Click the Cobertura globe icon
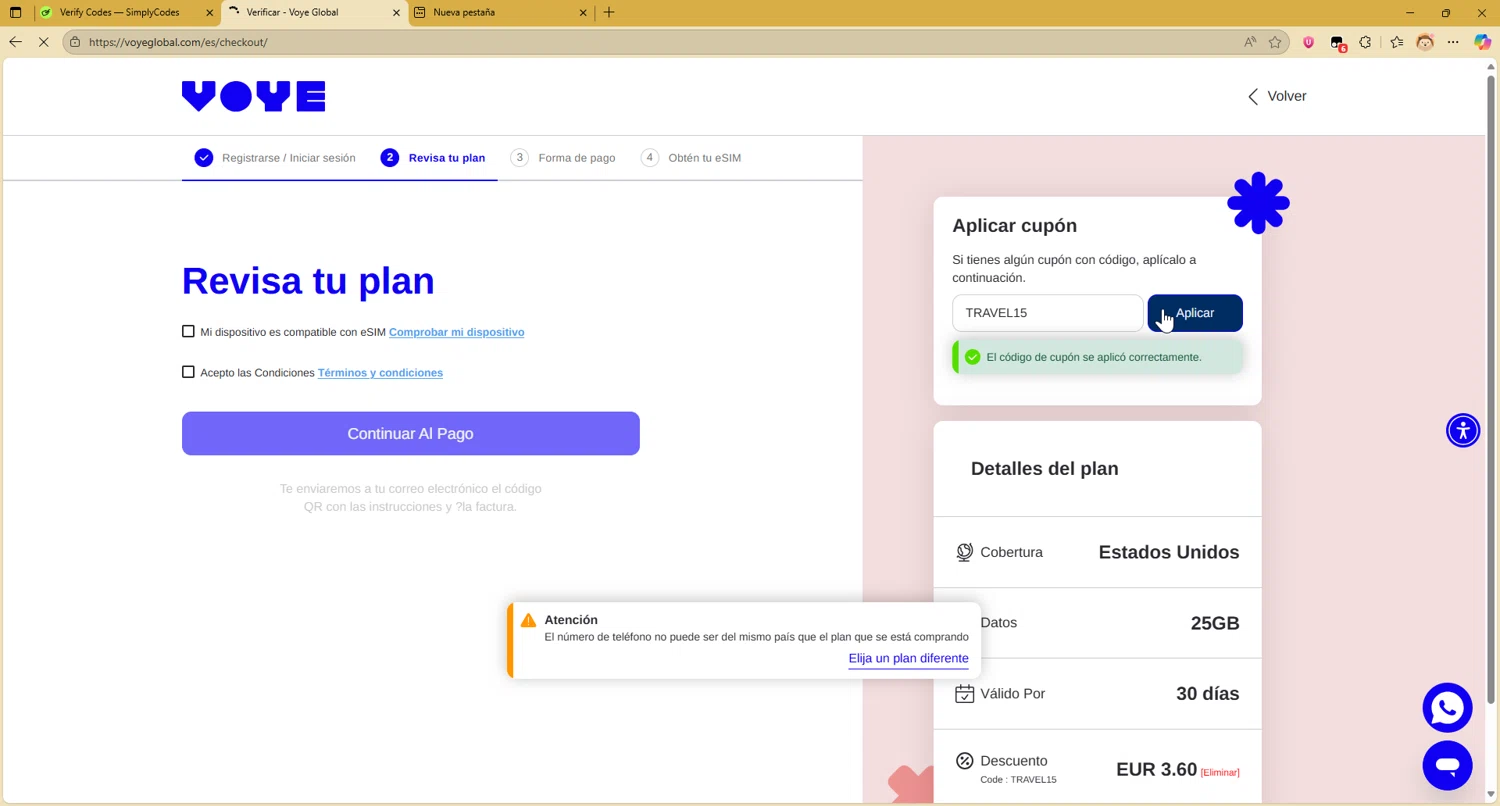Screen dimensions: 1500x806 (964, 552)
